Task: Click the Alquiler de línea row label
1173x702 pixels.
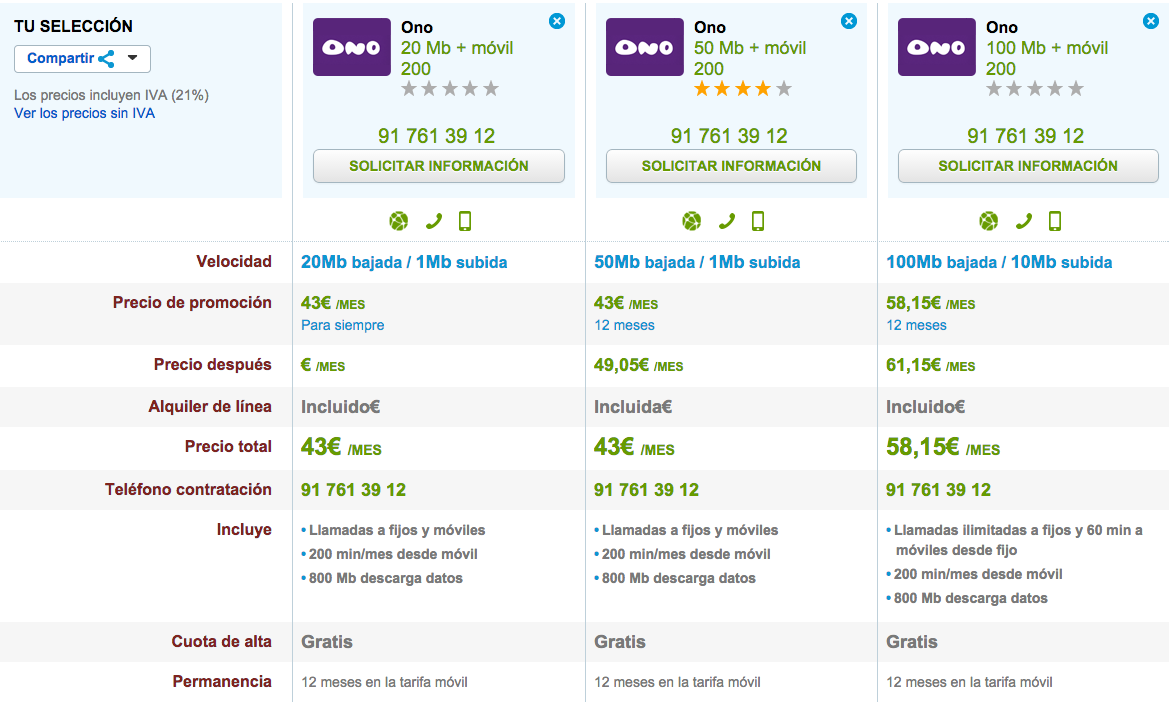Action: [x=209, y=407]
